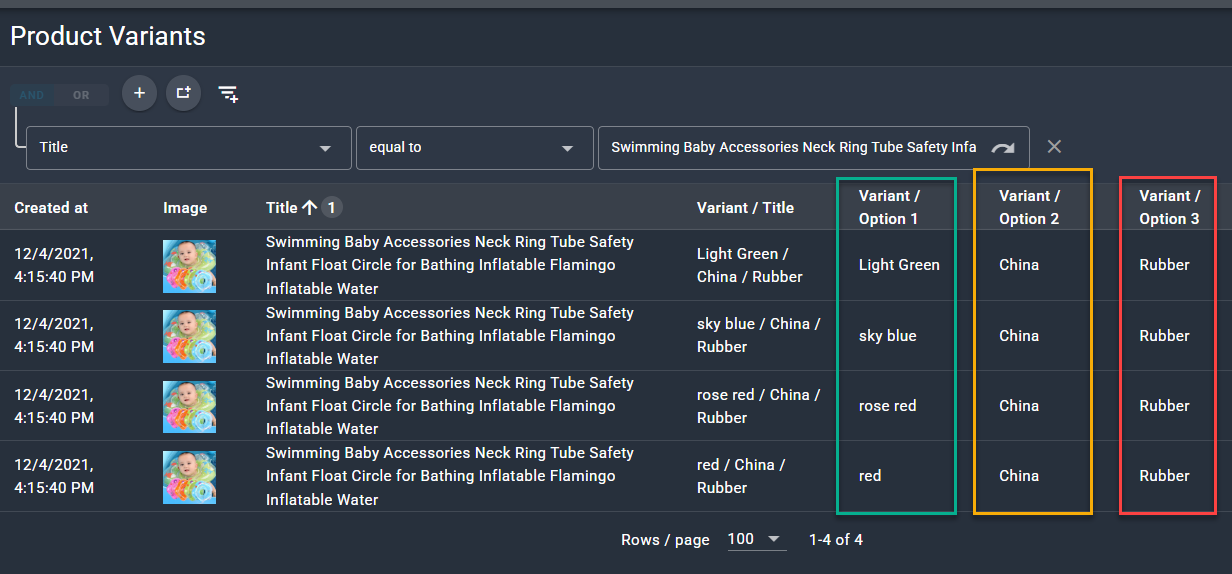
Task: Open the Rows per page dropdown
Action: click(x=754, y=539)
